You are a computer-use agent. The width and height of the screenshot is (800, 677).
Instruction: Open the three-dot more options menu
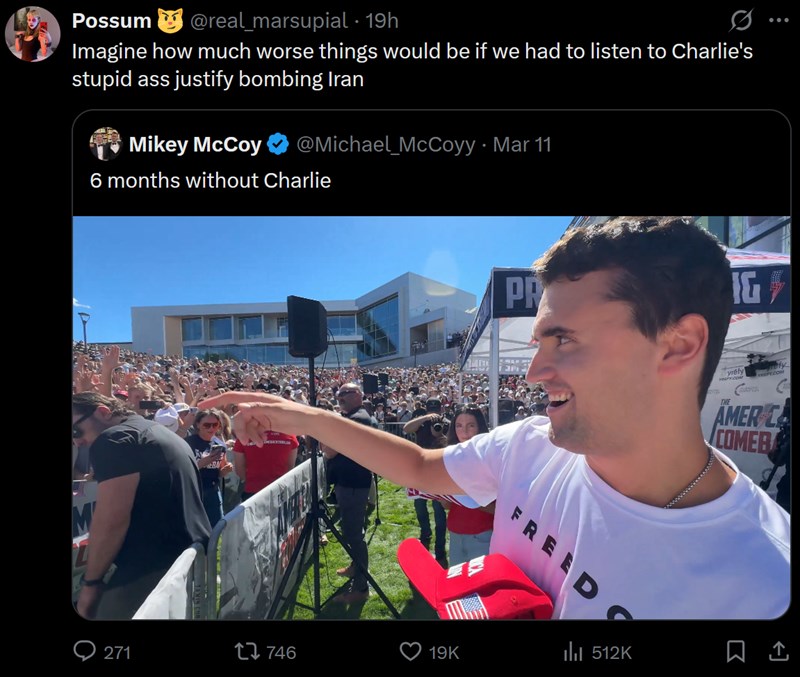[778, 20]
